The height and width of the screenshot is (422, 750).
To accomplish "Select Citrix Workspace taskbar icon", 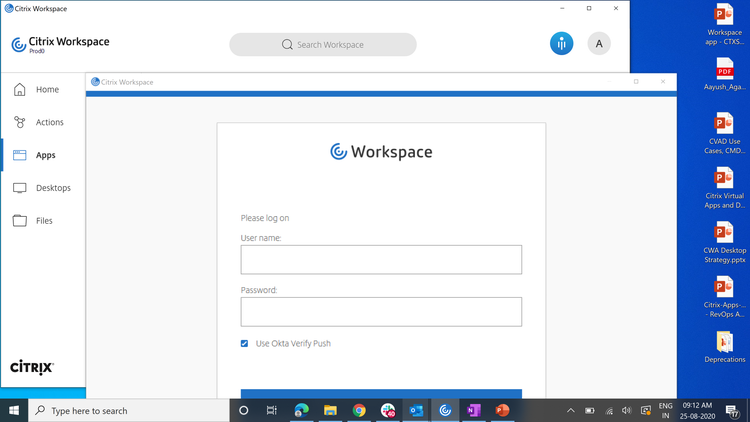I will (445, 411).
